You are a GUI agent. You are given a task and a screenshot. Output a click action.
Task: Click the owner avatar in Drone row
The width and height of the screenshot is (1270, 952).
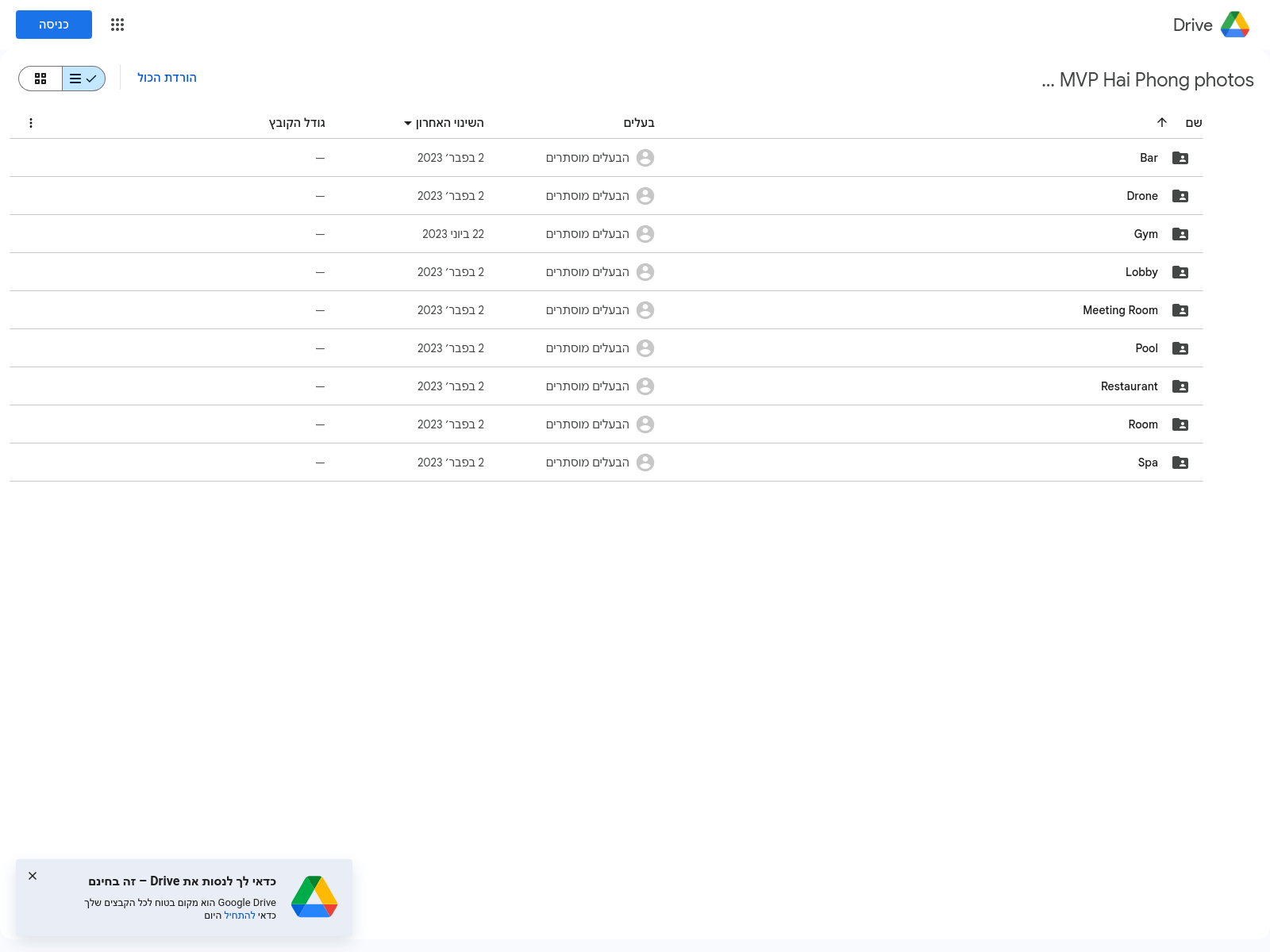click(x=645, y=196)
